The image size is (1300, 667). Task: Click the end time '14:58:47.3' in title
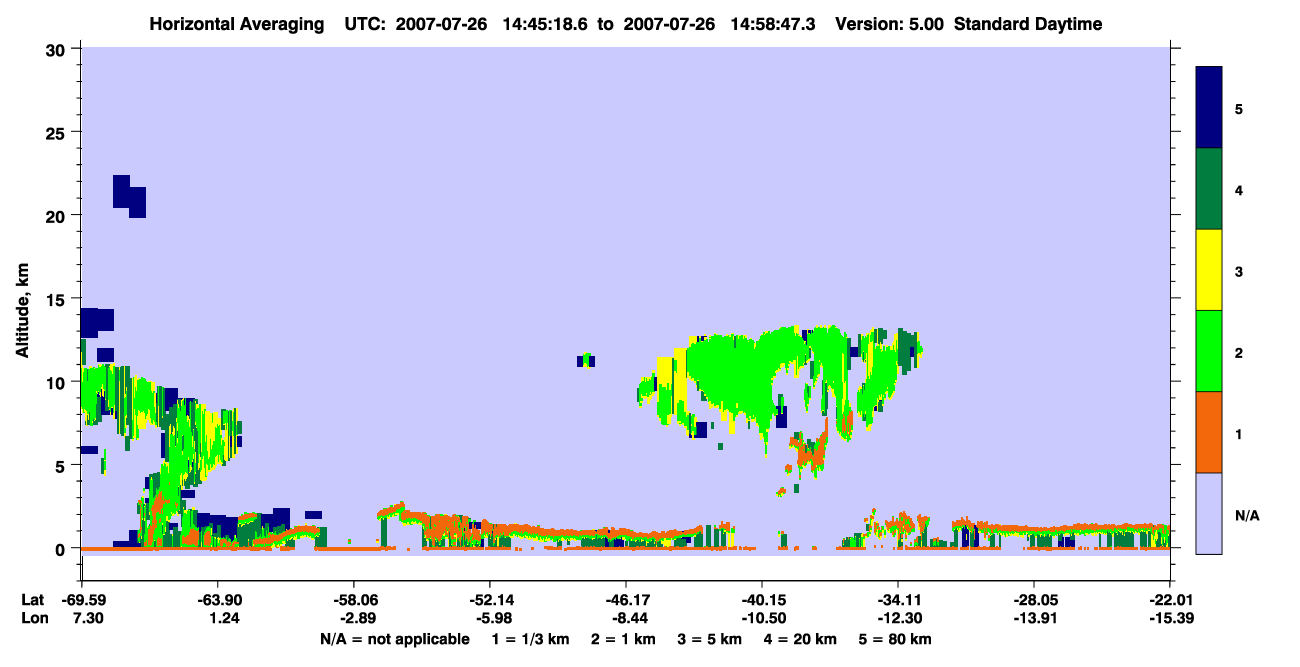(774, 24)
